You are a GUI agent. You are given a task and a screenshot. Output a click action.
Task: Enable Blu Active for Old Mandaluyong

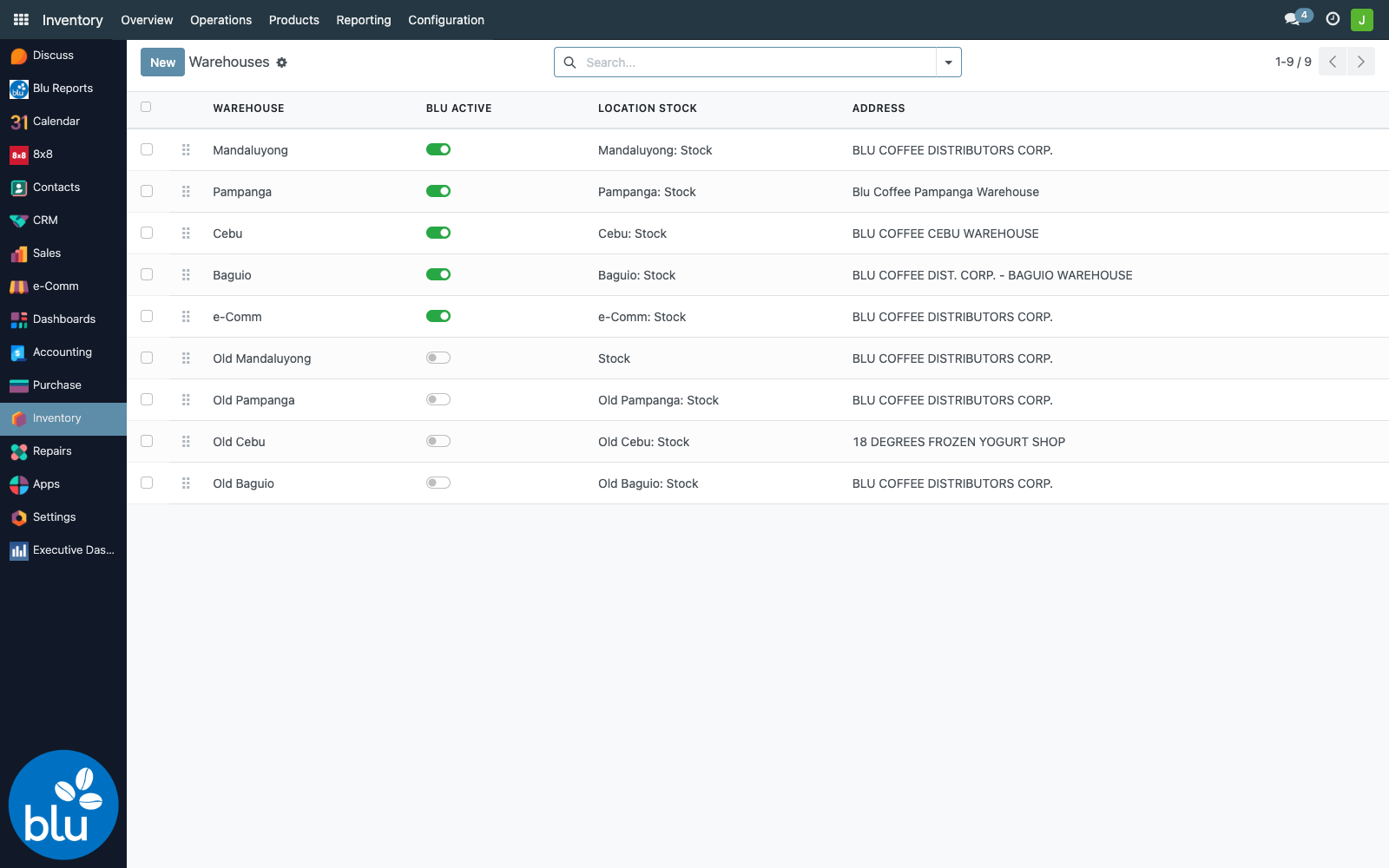(x=438, y=358)
